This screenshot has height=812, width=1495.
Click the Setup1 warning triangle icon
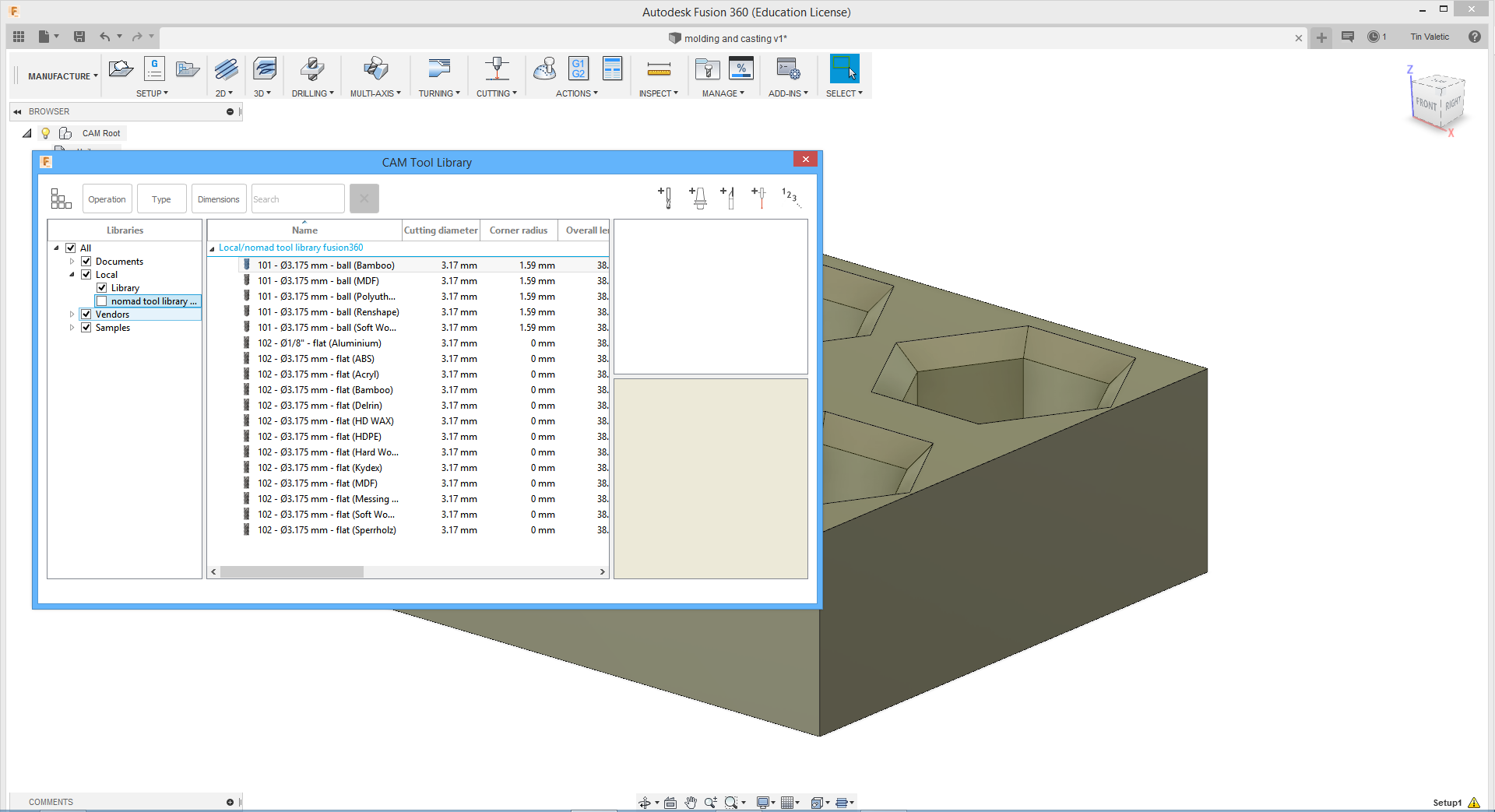pos(1474,803)
